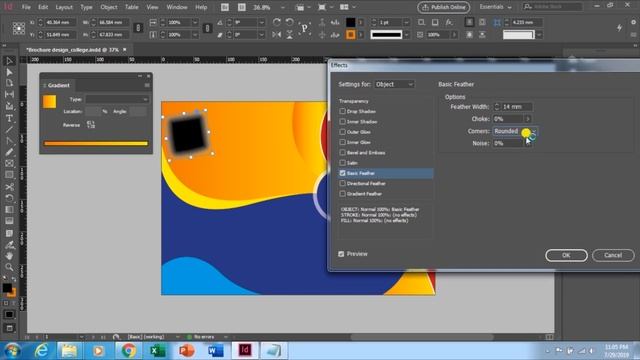
Task: Click the reference point locator grid
Action: click(18, 28)
